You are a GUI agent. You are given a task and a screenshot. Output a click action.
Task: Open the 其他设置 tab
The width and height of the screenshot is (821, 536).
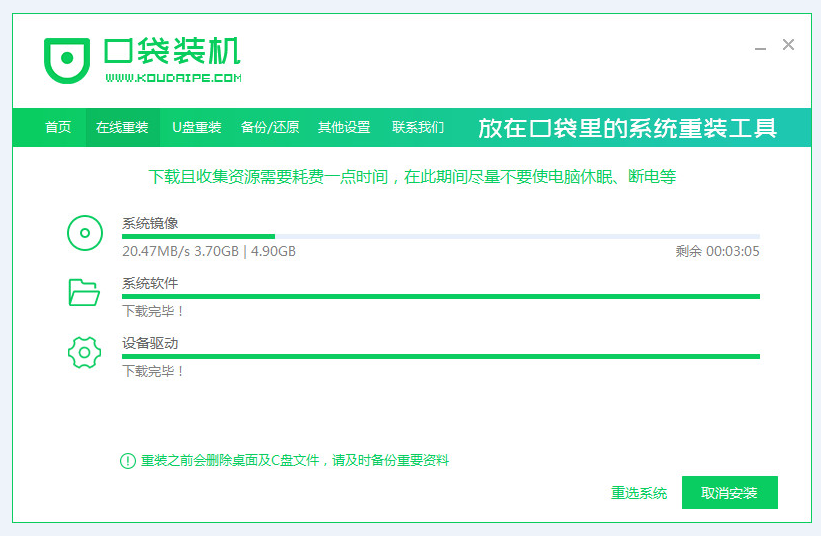pos(344,127)
